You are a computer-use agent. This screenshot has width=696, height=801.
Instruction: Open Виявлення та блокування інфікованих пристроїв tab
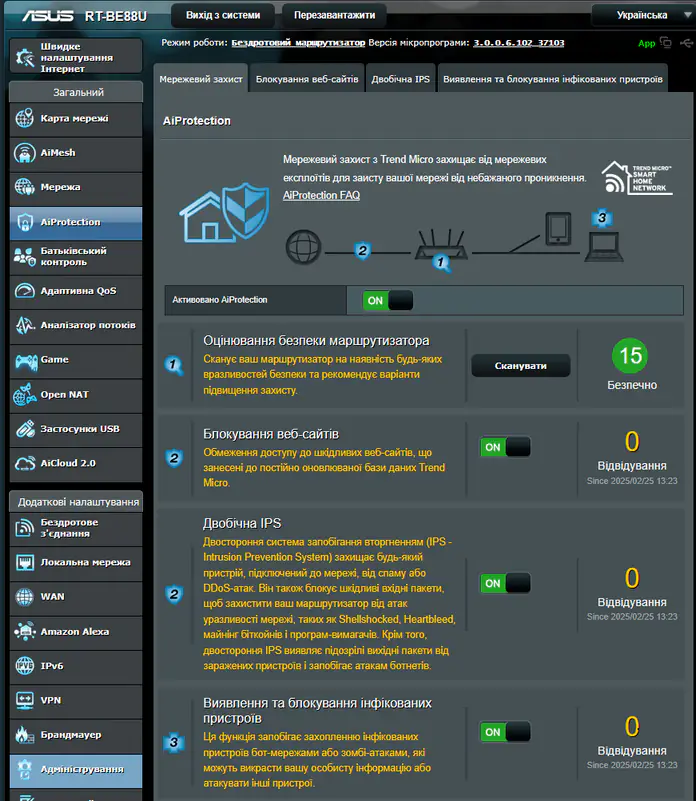tap(553, 79)
